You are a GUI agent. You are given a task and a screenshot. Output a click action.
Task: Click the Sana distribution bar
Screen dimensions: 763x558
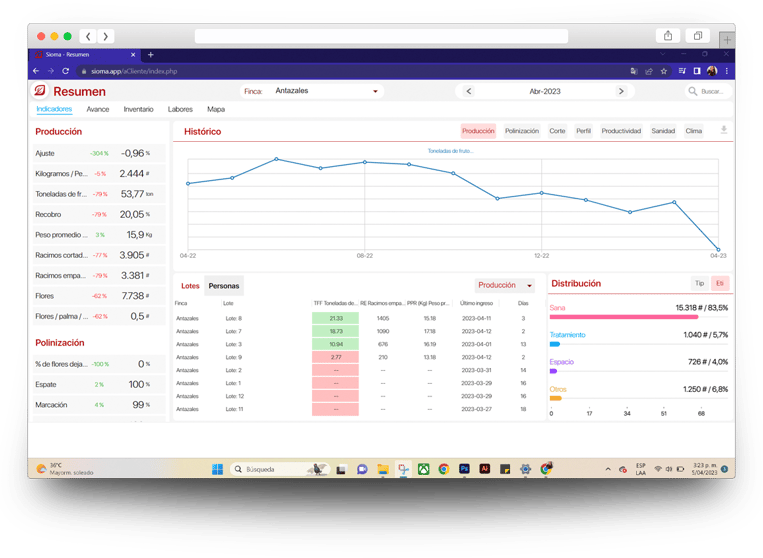624,317
